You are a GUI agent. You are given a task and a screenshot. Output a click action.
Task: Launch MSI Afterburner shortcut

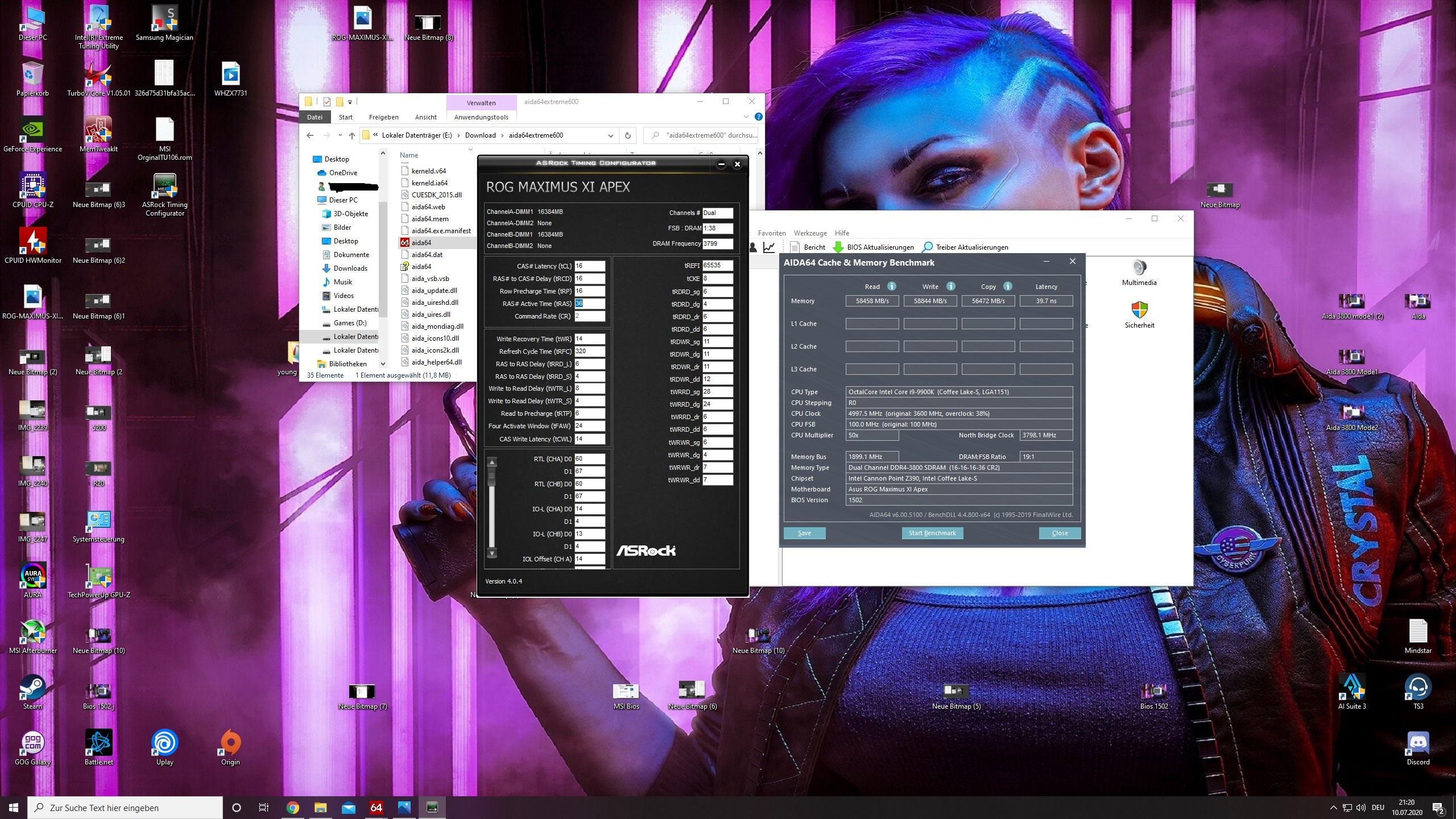coord(33,637)
